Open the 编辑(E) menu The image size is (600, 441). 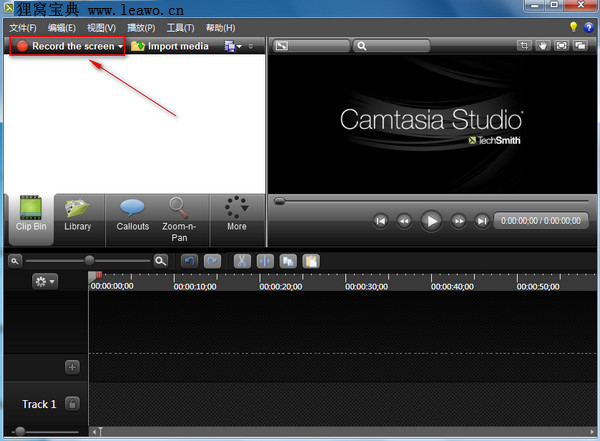(x=62, y=28)
